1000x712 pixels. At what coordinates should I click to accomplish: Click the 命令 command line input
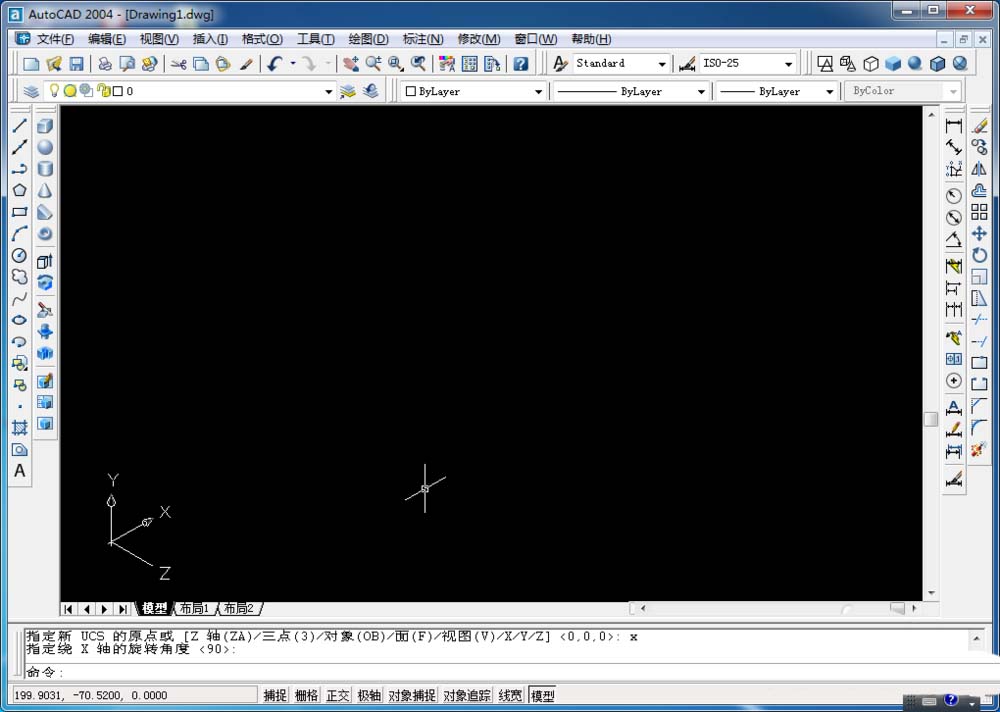497,672
